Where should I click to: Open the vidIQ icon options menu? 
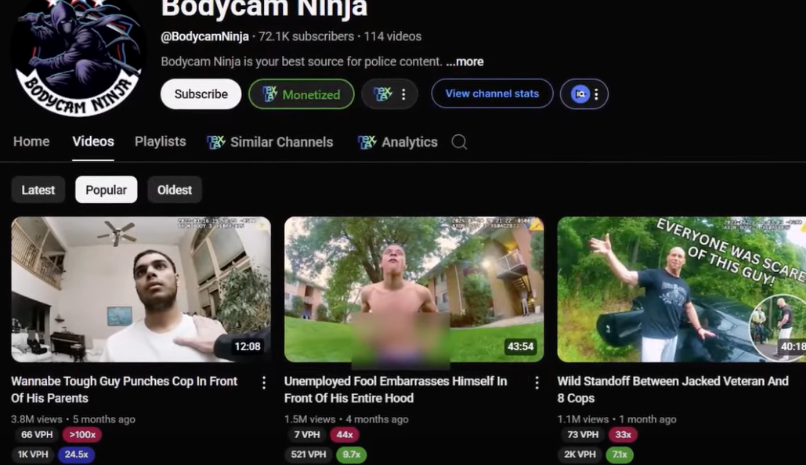point(596,94)
